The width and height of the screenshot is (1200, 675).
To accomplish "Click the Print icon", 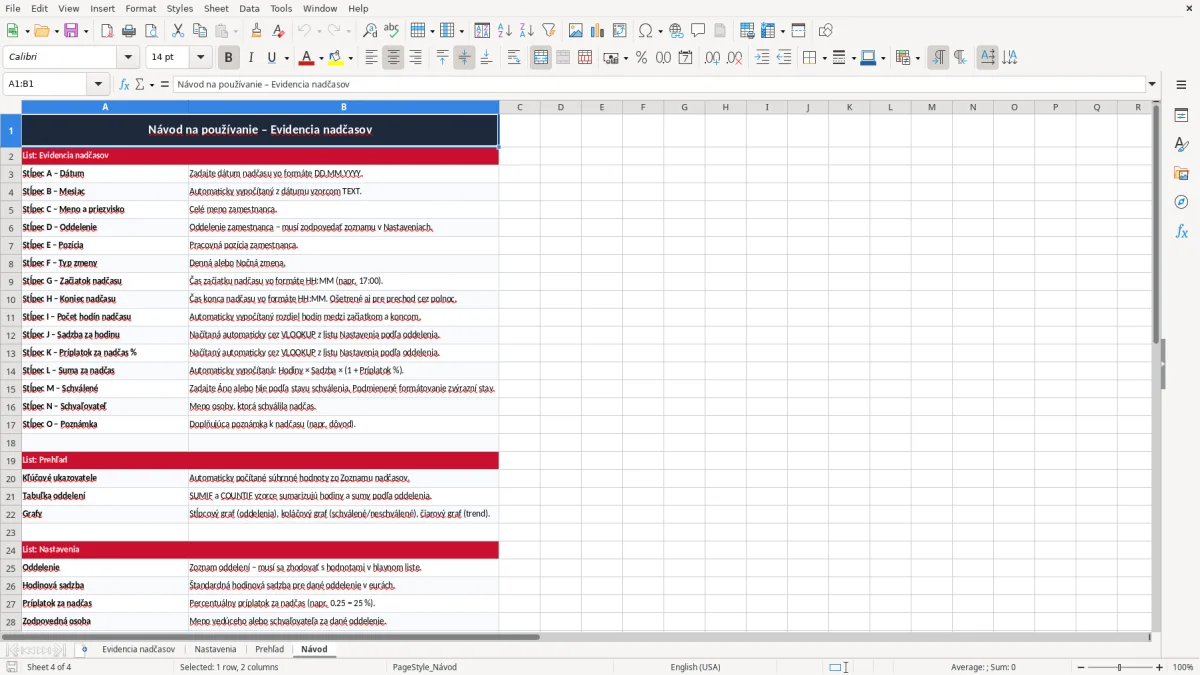I will click(129, 31).
